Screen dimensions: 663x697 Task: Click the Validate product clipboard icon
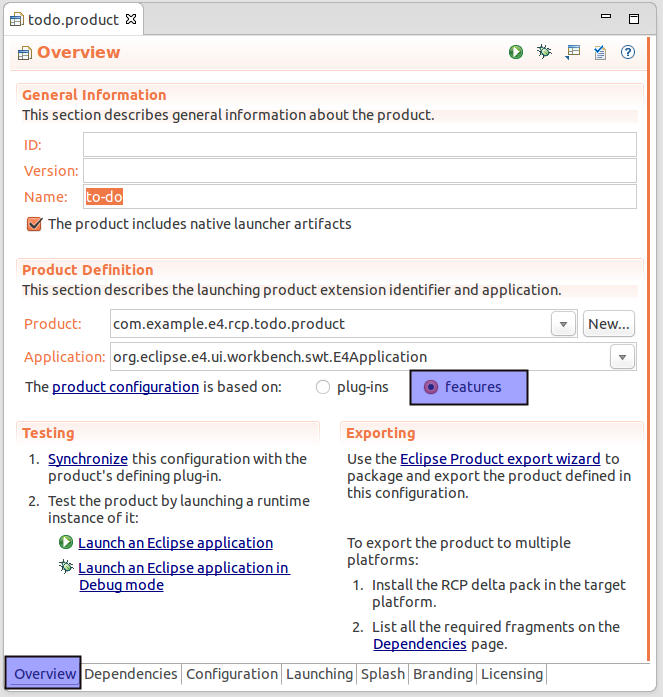(600, 52)
